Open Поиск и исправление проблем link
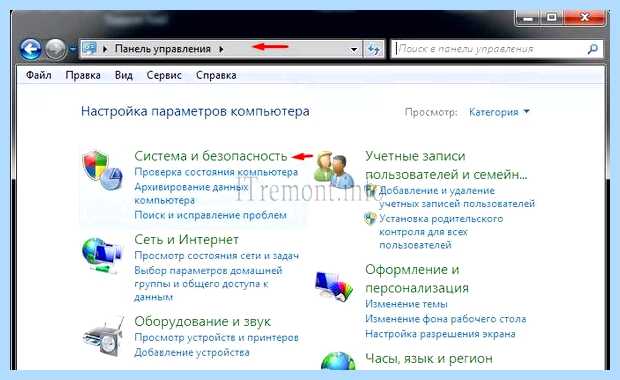Viewport: 620px width, 380px height. point(210,216)
